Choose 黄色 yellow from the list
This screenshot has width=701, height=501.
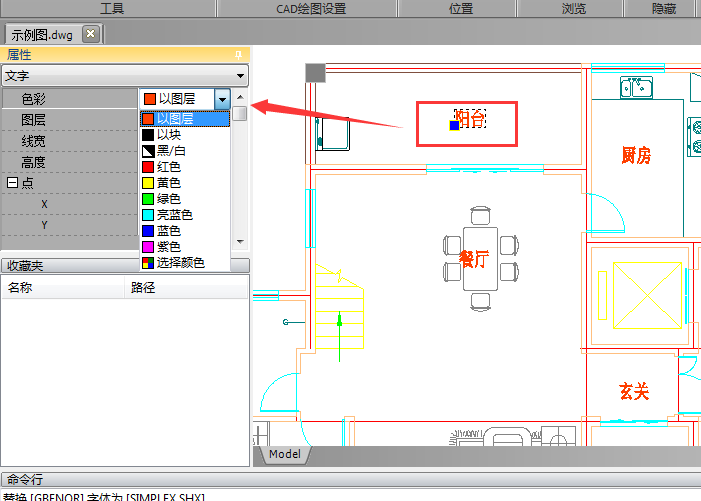[x=168, y=183]
